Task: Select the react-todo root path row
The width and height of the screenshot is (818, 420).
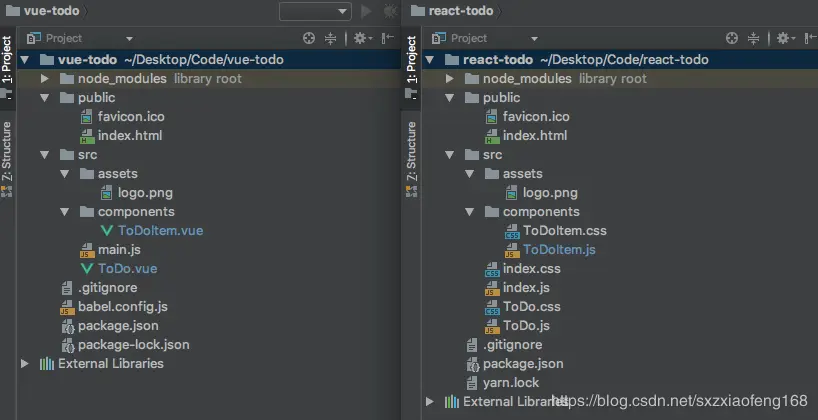Action: (x=620, y=59)
